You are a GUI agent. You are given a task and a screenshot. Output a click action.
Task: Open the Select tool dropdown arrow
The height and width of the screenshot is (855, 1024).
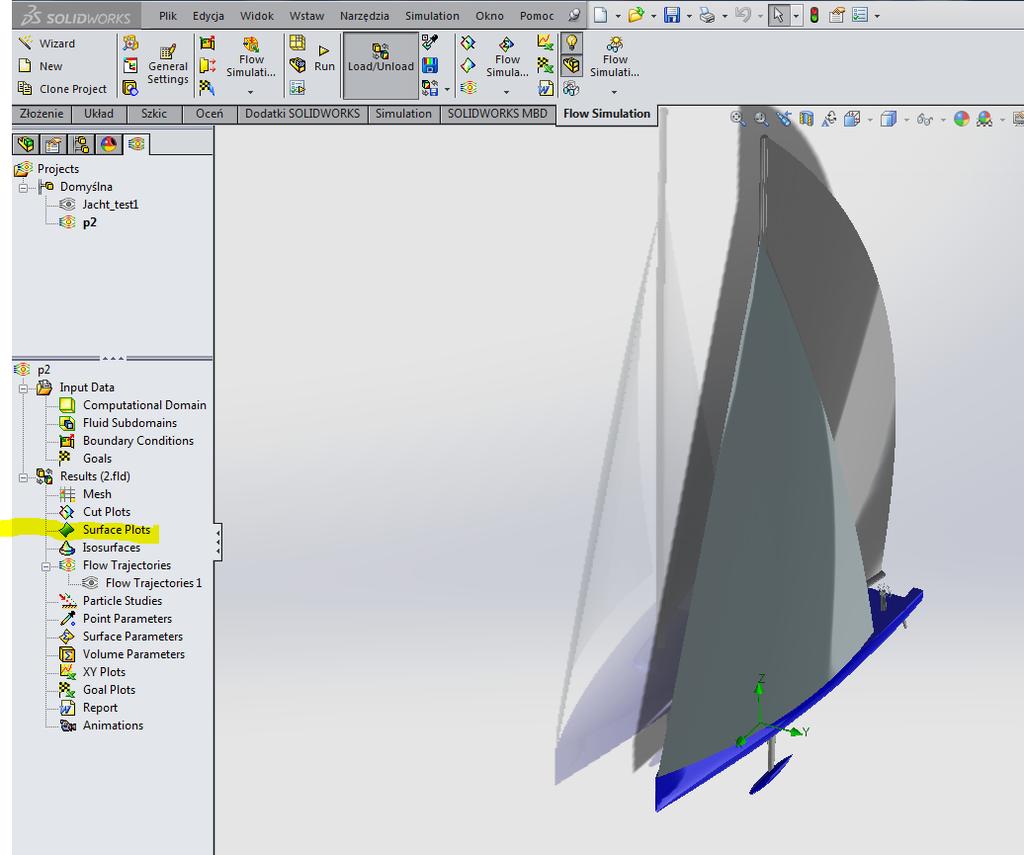(795, 16)
